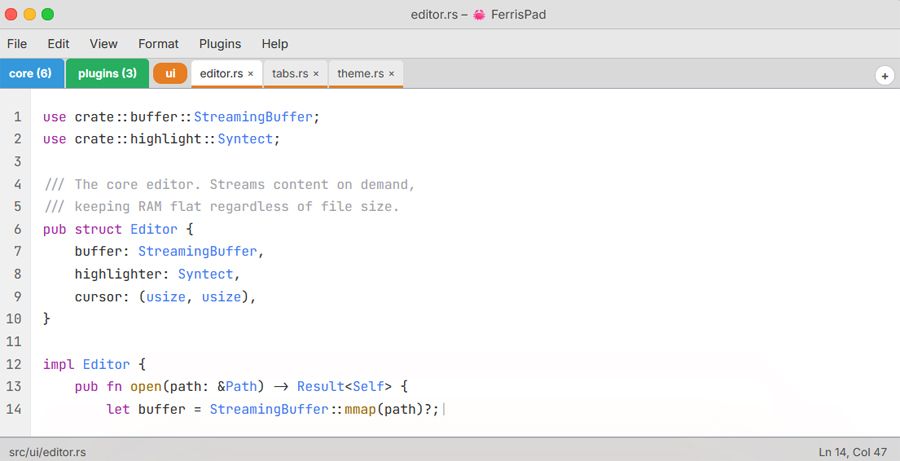Click 'highlighter: Syntect' field line
900x461 pixels.
157,274
